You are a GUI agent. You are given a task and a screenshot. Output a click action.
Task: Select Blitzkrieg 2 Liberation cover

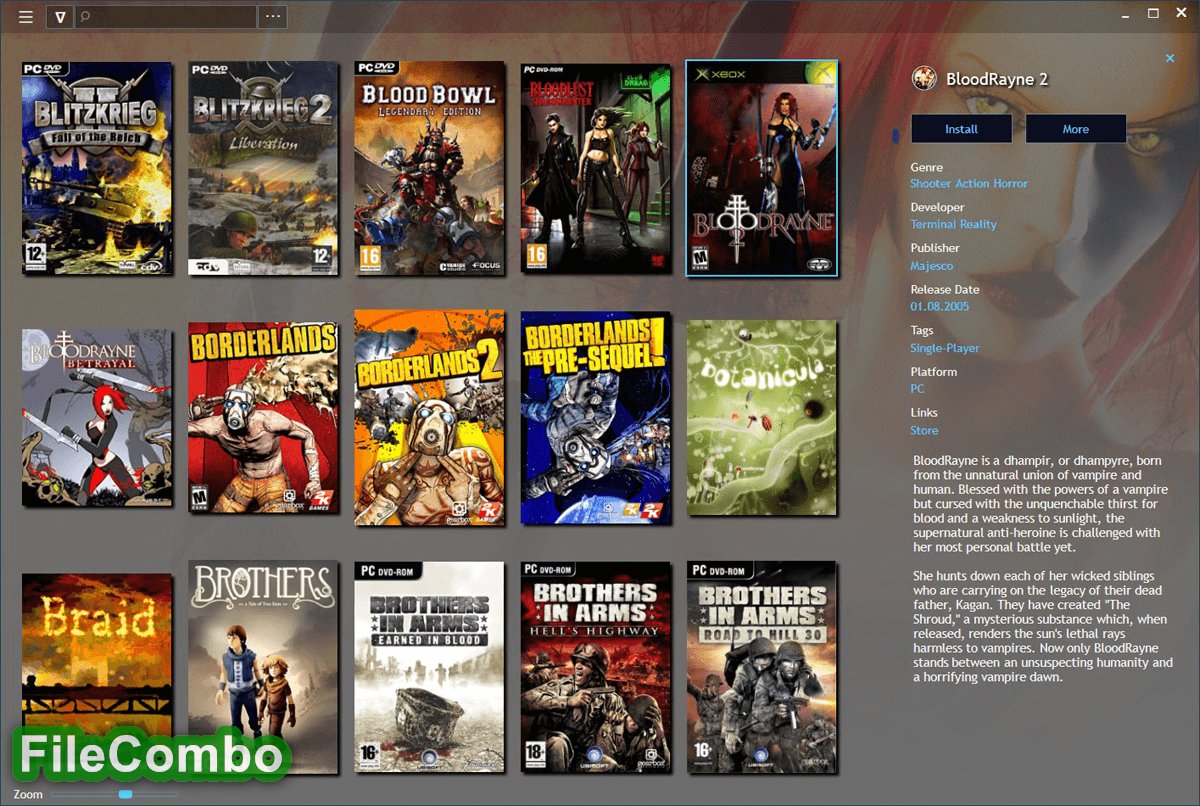263,168
